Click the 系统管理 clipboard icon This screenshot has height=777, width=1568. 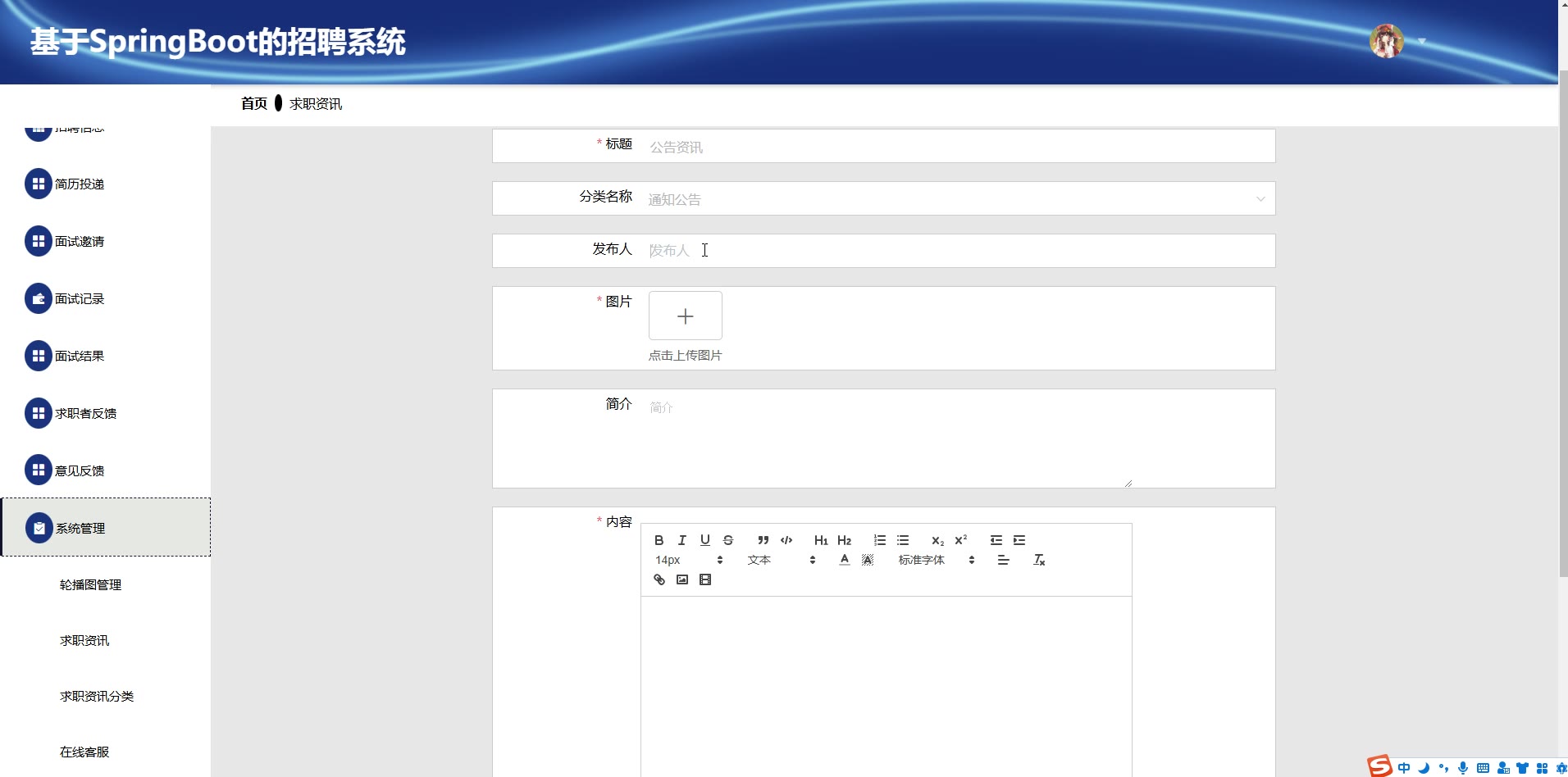pyautogui.click(x=39, y=528)
